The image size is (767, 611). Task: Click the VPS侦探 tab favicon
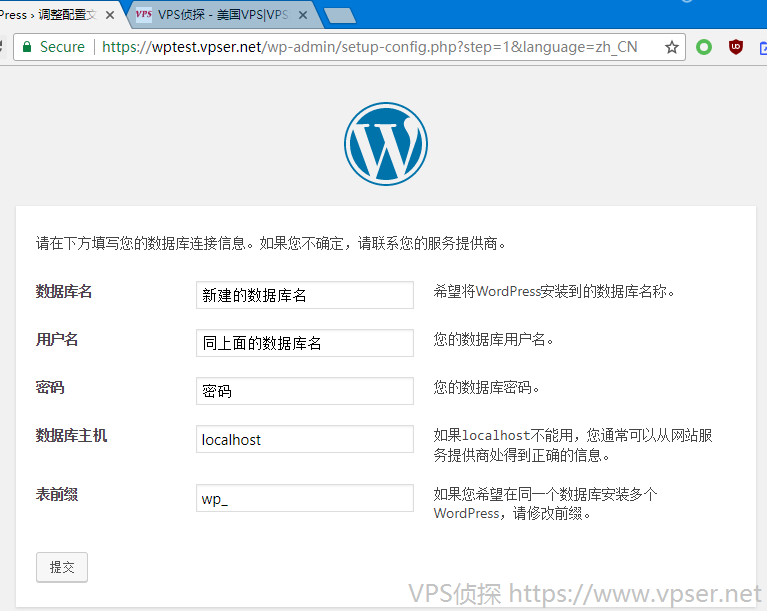pos(144,15)
